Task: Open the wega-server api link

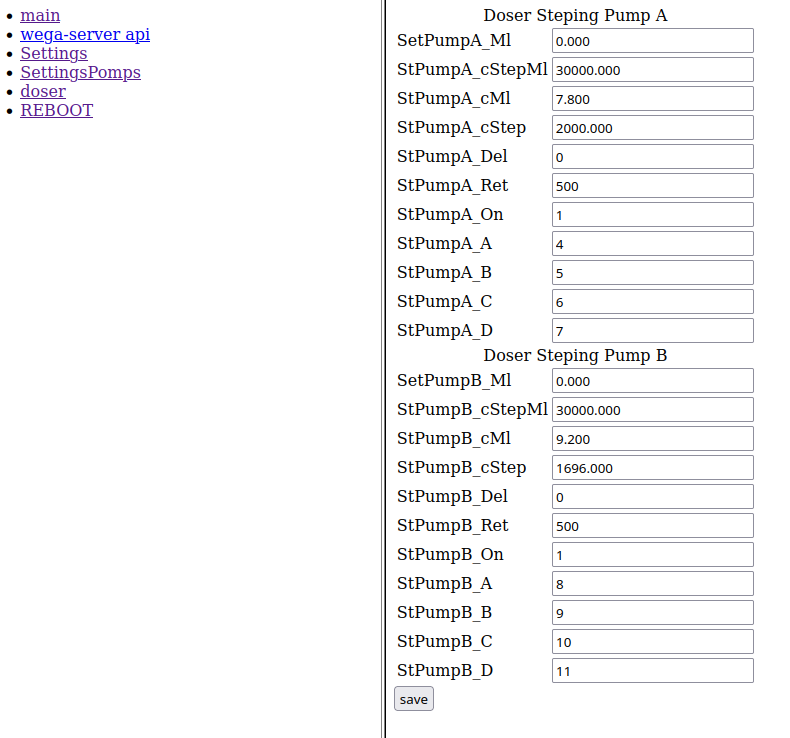Action: 85,34
